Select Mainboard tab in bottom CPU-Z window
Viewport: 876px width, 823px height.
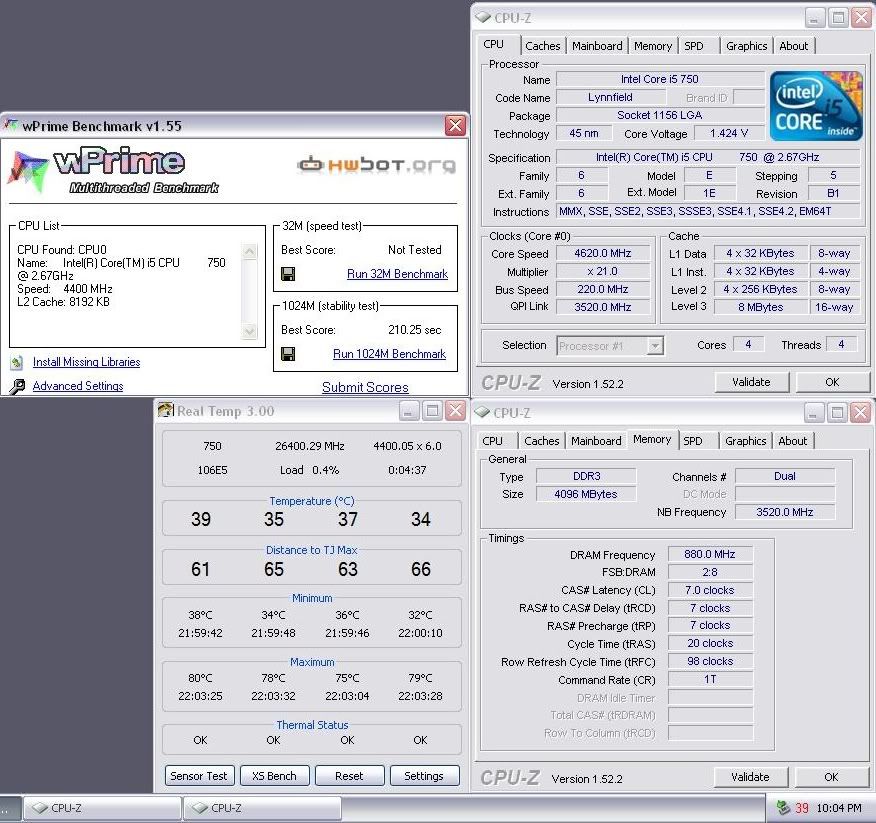coord(596,441)
